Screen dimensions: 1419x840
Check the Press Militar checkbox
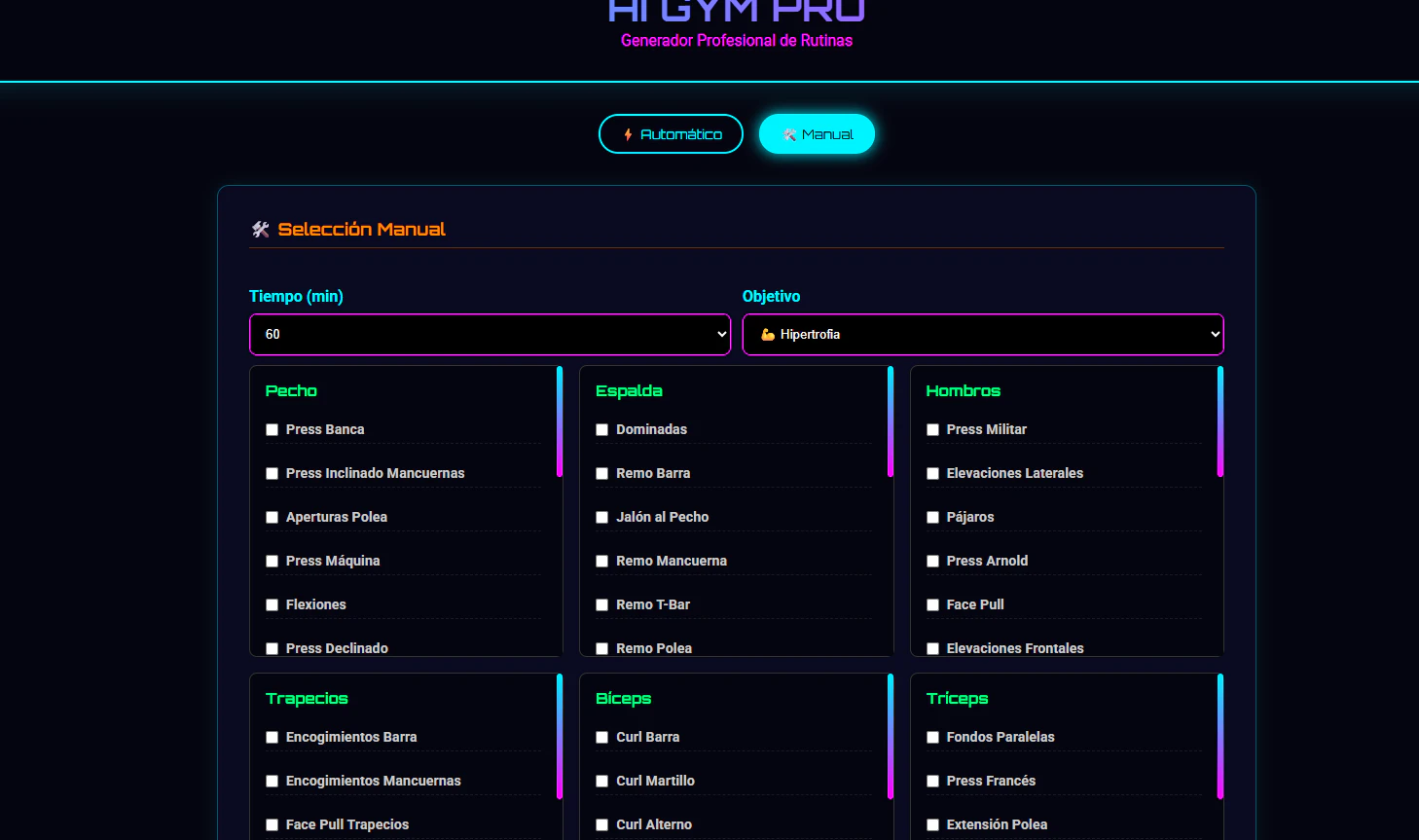tap(933, 429)
